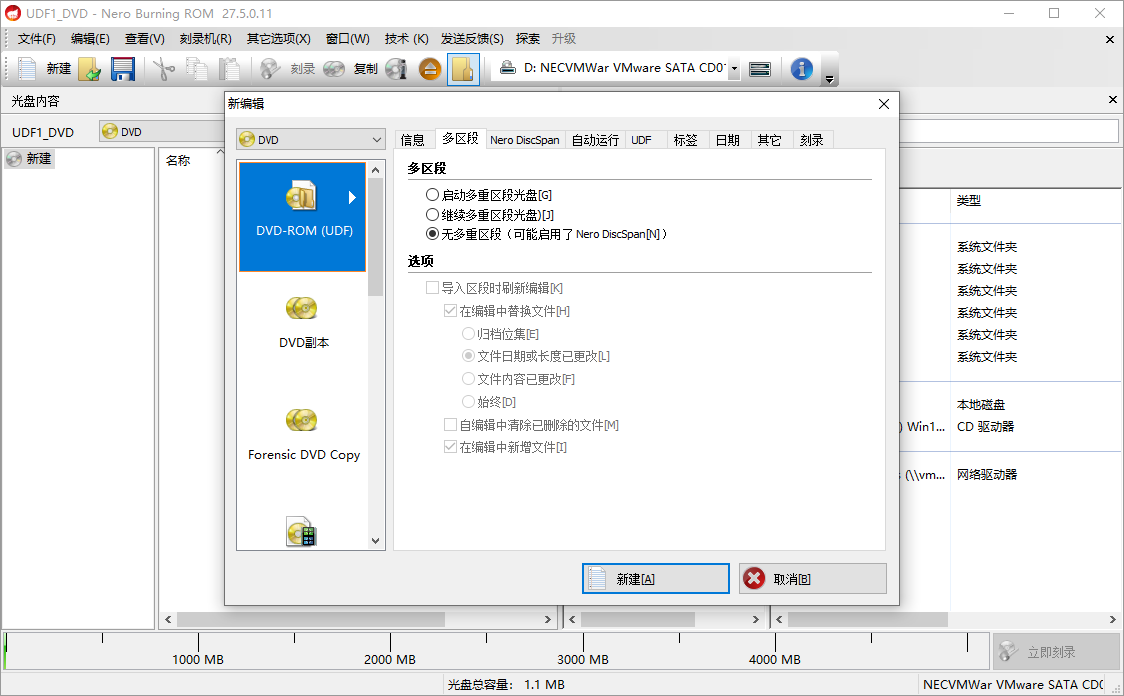Open the disc info (blue i) icon
This screenshot has width=1124, height=696.
[x=801, y=69]
